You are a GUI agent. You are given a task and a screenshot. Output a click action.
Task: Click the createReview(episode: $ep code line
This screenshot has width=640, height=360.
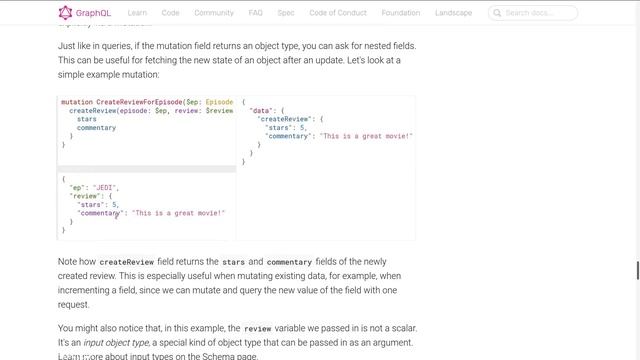pos(151,111)
